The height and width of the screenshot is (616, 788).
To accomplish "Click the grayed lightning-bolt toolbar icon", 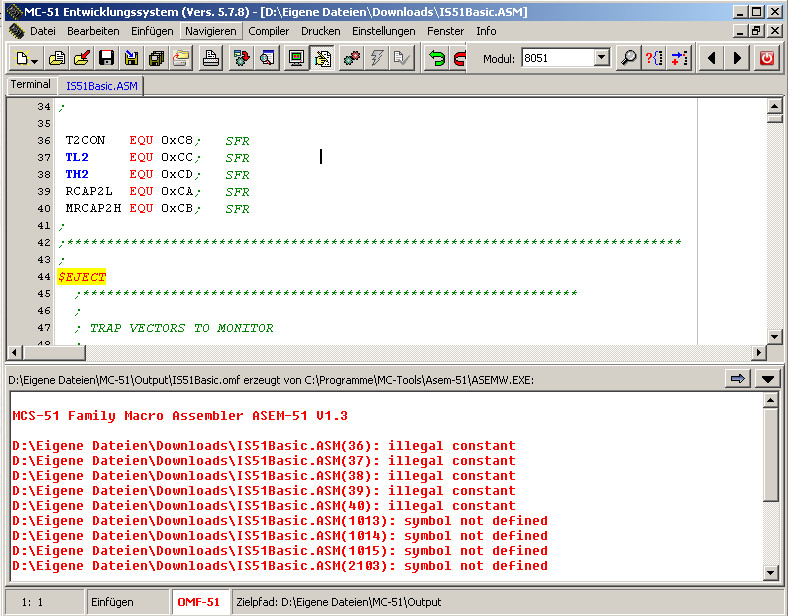I will click(x=377, y=58).
